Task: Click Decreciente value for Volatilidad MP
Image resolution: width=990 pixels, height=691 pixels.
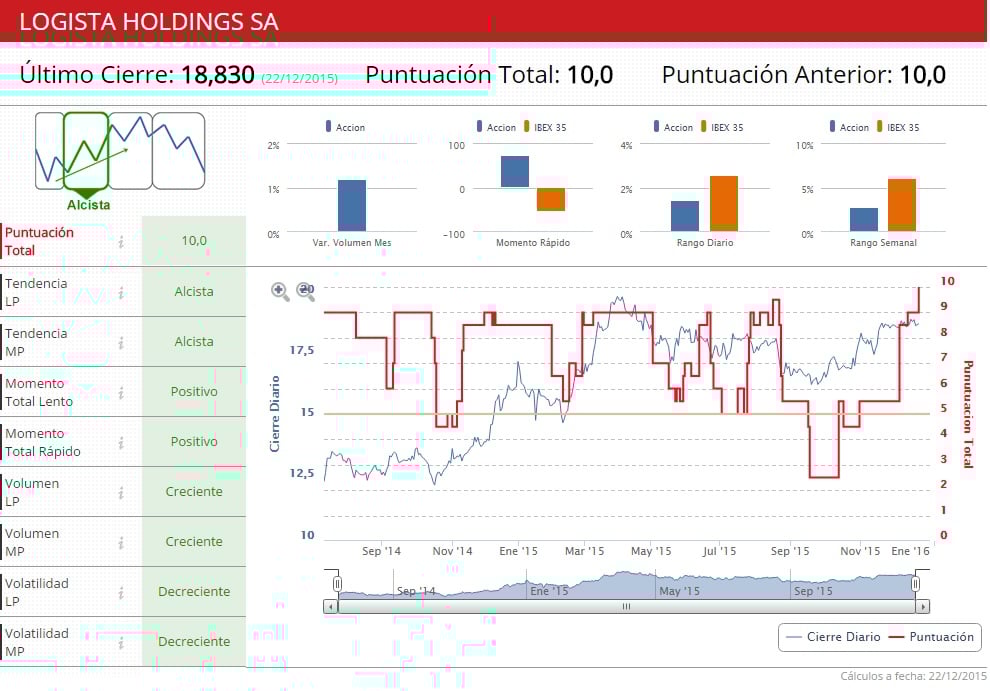Action: (x=194, y=641)
